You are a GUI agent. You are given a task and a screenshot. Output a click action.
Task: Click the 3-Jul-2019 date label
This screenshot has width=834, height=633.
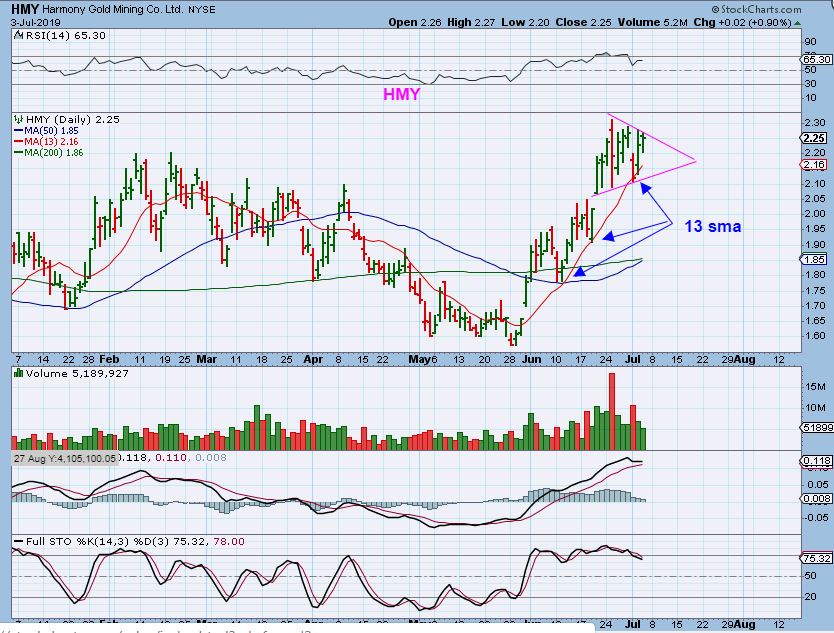click(x=36, y=22)
